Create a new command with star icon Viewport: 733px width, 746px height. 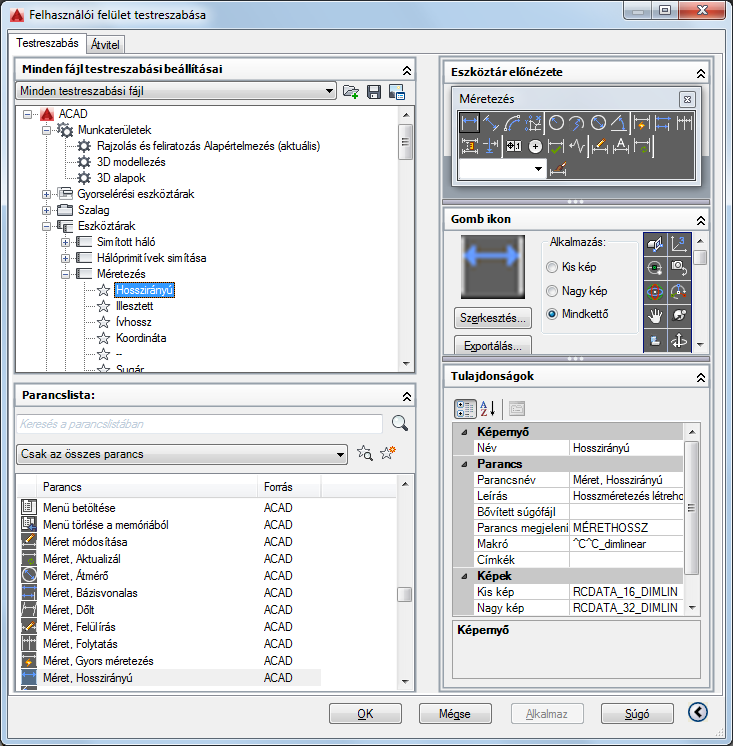coord(388,453)
